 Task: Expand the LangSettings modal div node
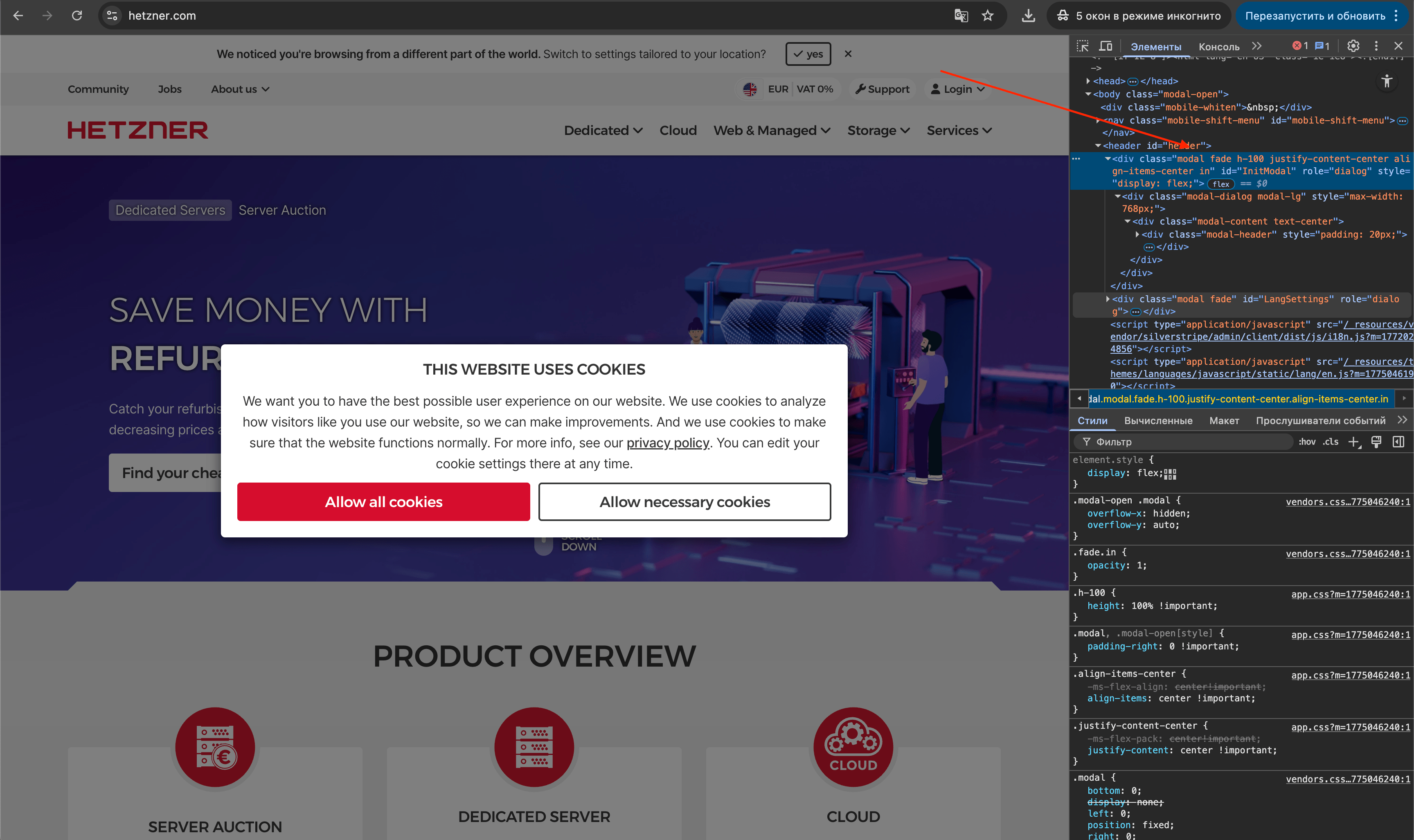coord(1108,299)
